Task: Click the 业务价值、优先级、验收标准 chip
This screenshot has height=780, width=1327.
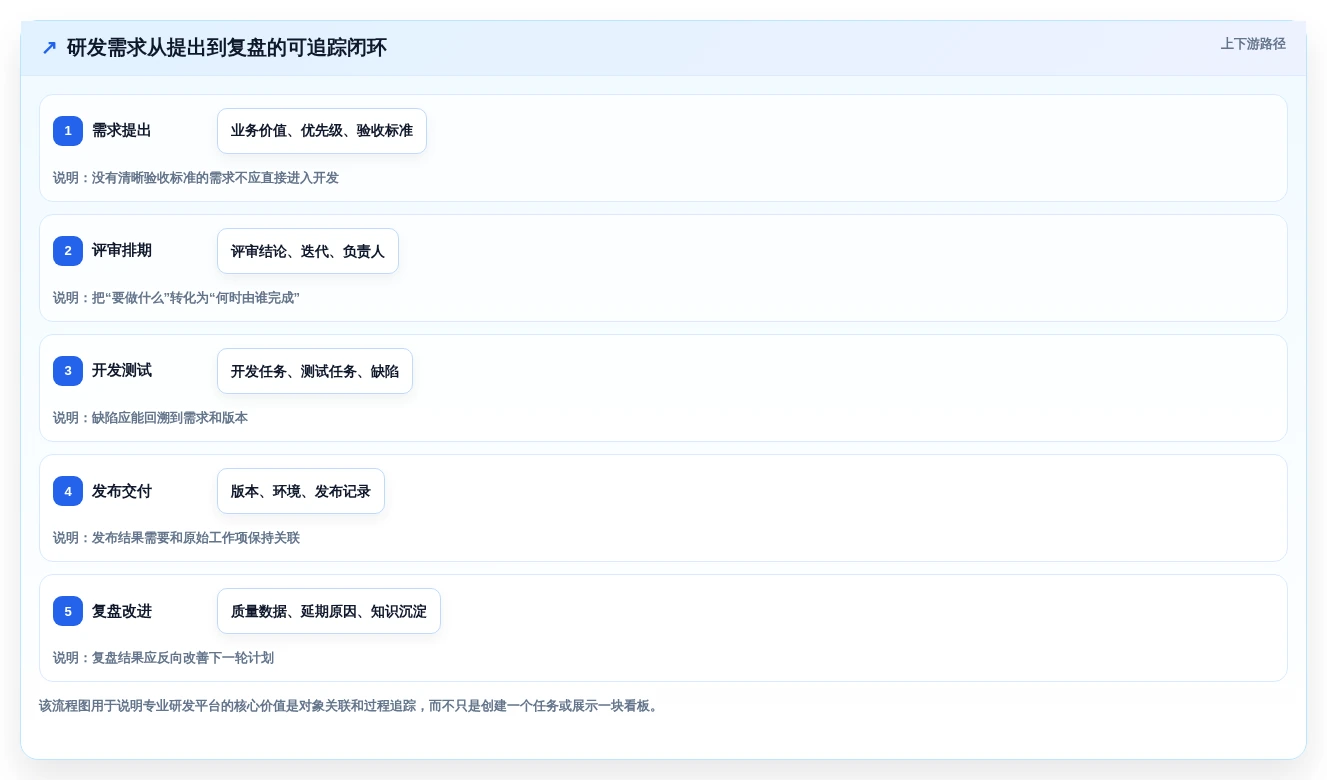Action: click(322, 131)
